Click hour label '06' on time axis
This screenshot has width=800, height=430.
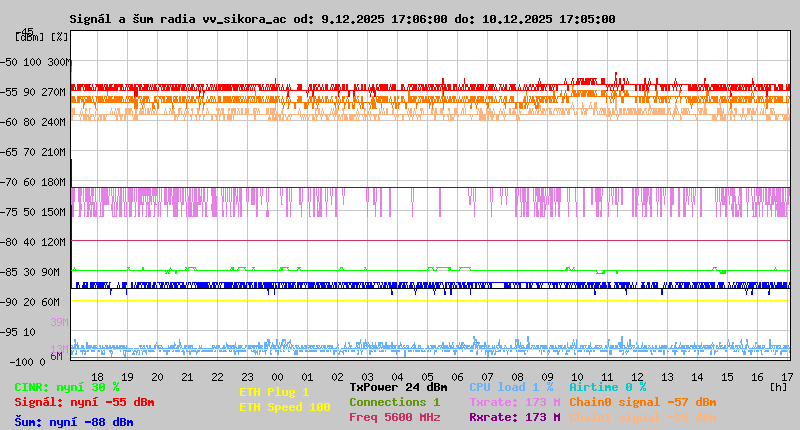[x=457, y=377]
